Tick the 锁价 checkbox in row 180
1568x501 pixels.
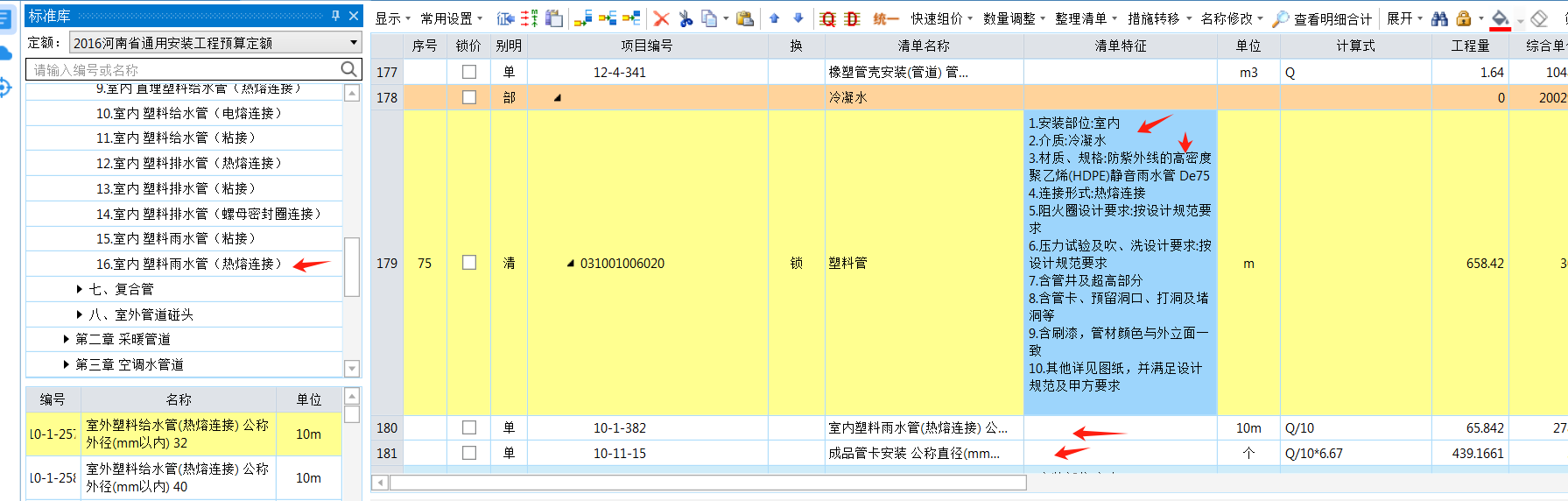pyautogui.click(x=469, y=427)
